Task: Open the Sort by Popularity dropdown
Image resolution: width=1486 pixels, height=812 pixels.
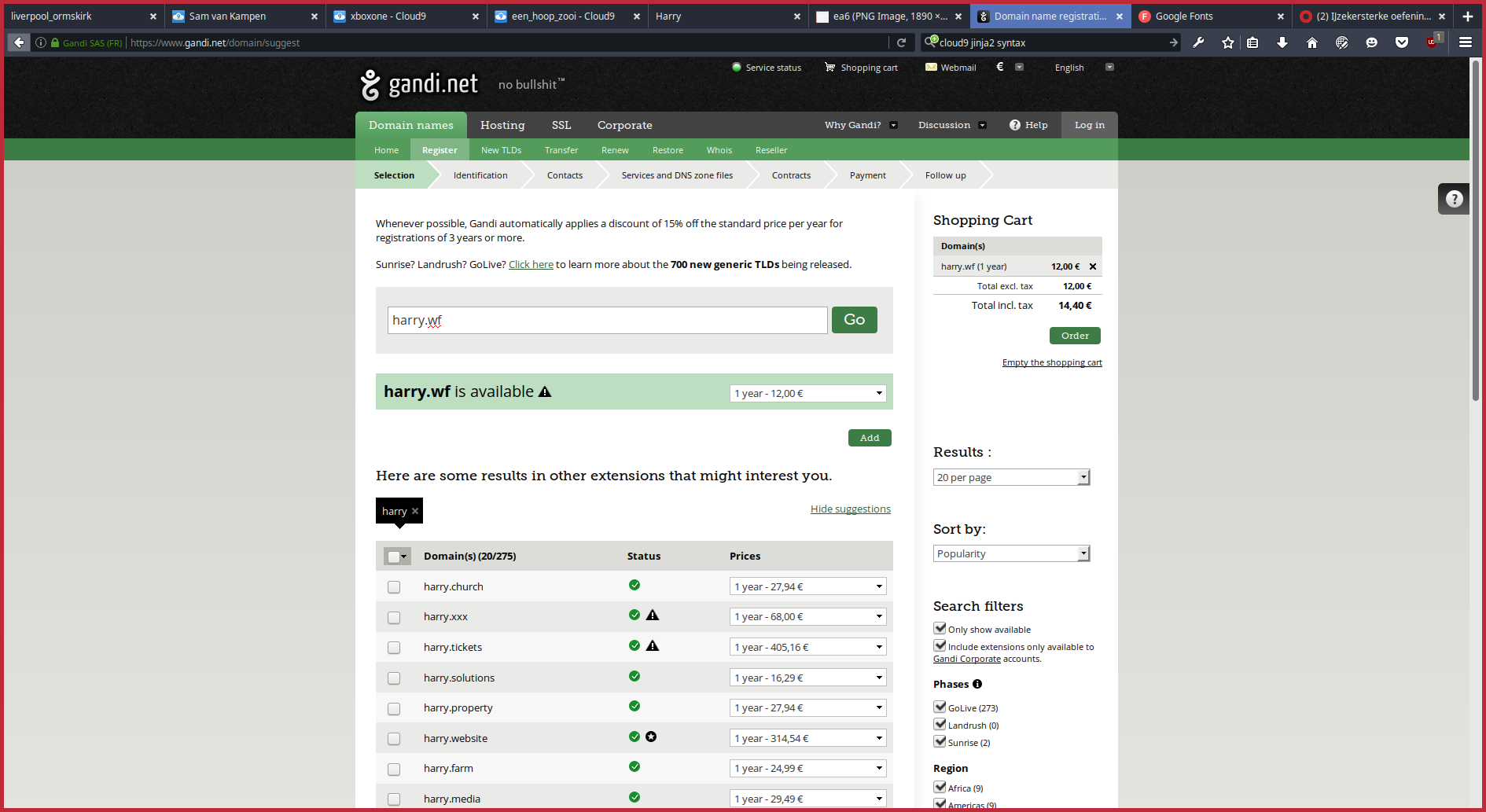Action: [1011, 553]
